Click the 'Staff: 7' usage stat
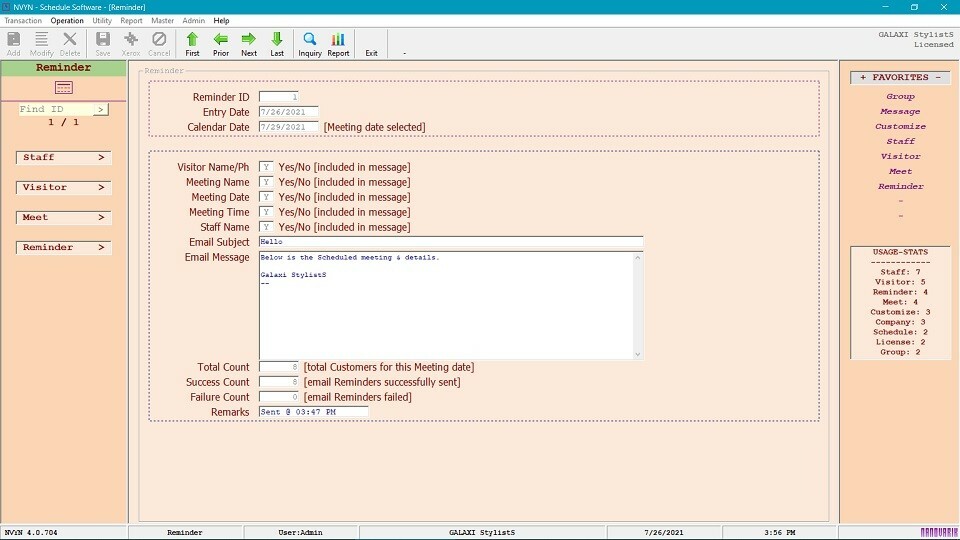 900,272
